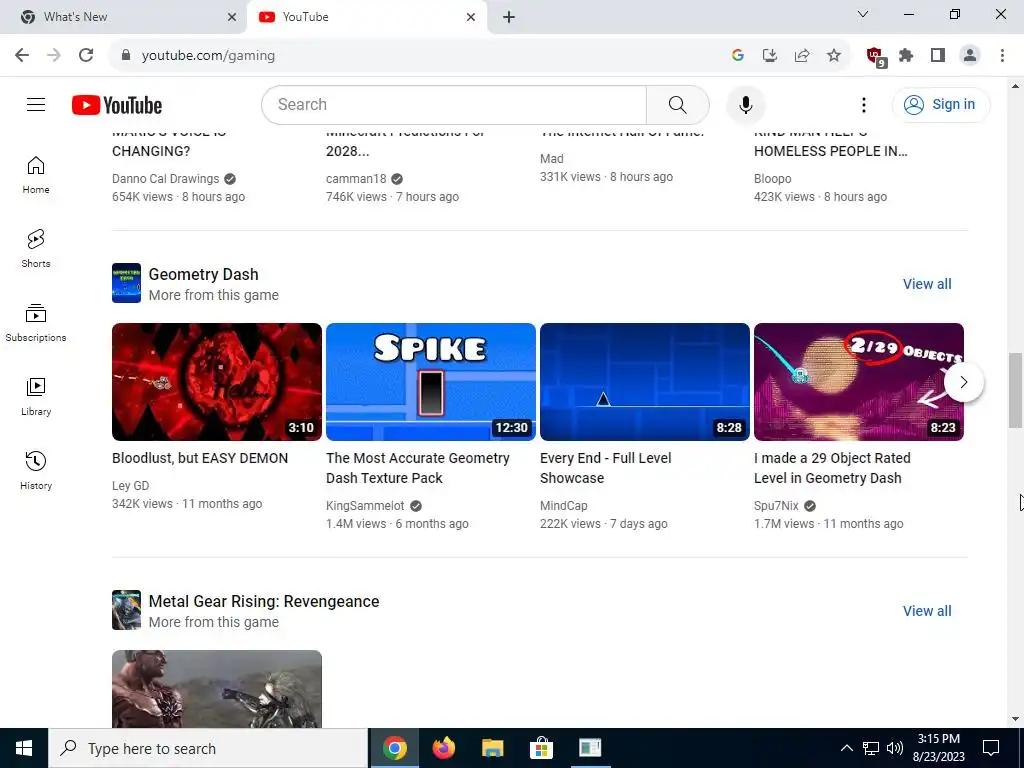Click the site lock icon
1024x768 pixels.
[x=126, y=55]
